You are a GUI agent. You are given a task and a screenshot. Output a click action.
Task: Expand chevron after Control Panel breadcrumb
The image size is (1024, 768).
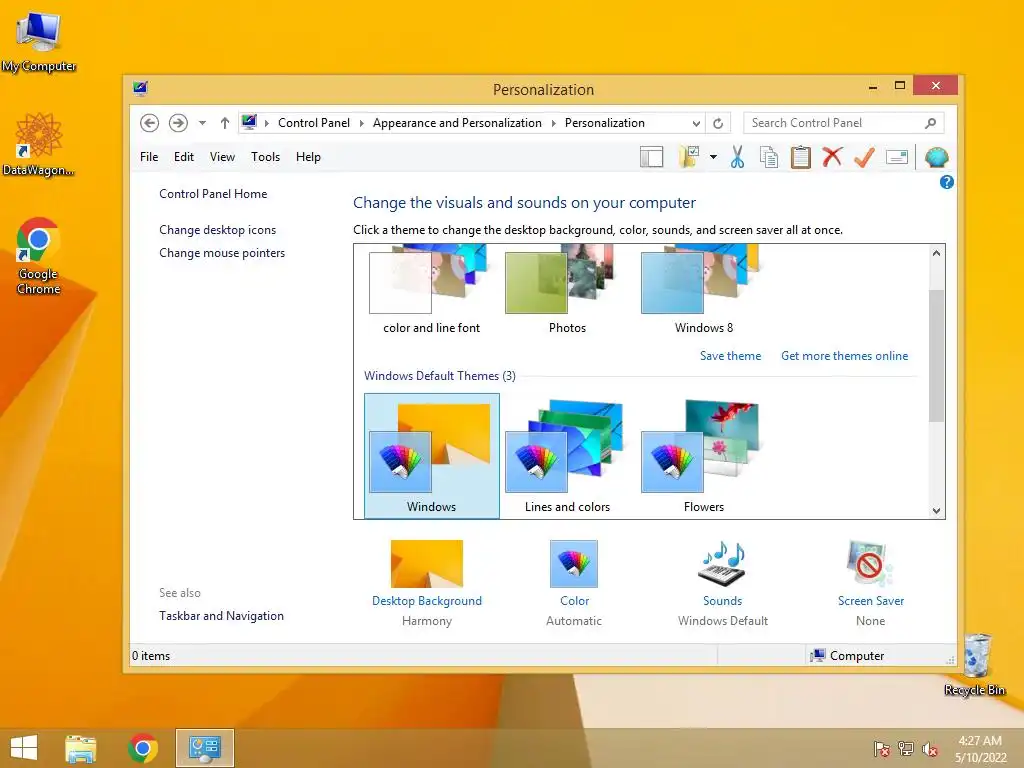(361, 123)
